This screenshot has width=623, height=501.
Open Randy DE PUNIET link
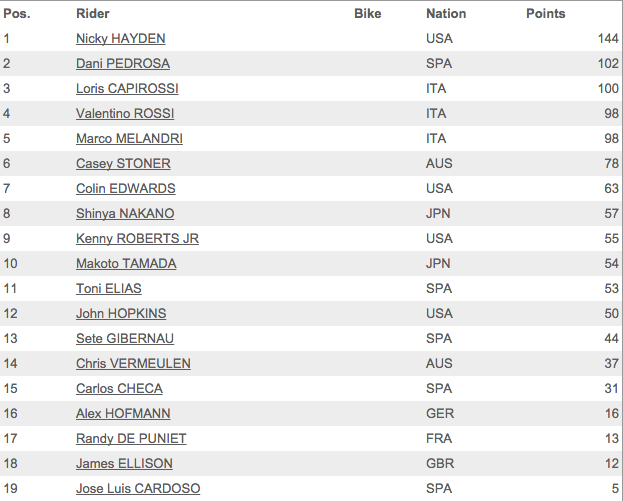(x=131, y=439)
